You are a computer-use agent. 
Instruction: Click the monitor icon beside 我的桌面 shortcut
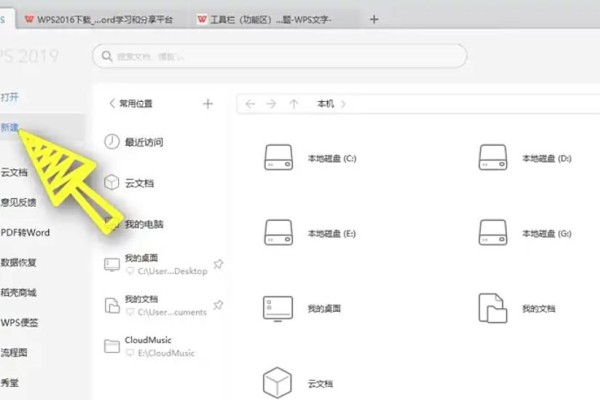click(x=112, y=264)
